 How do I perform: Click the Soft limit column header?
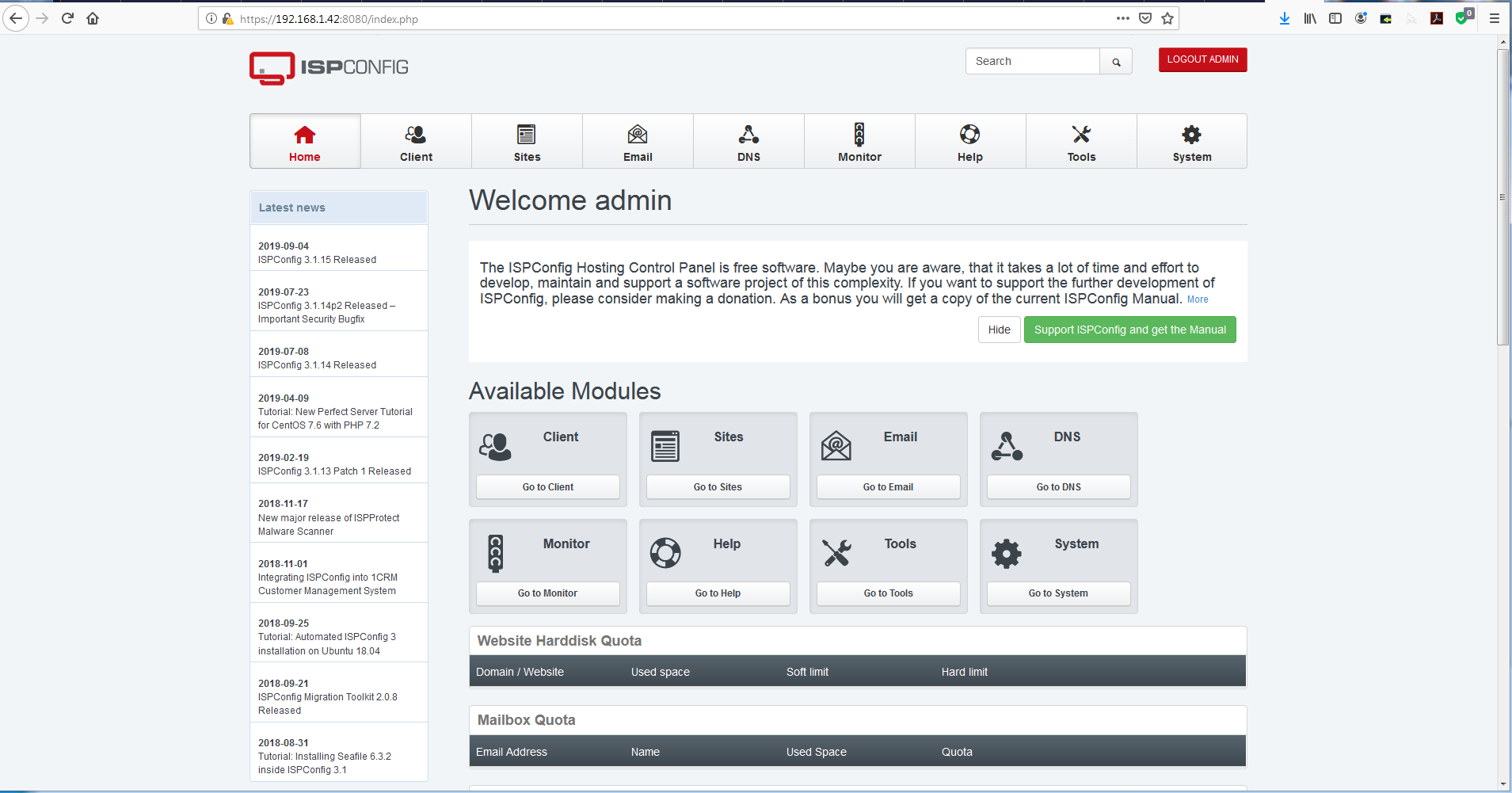(x=807, y=672)
